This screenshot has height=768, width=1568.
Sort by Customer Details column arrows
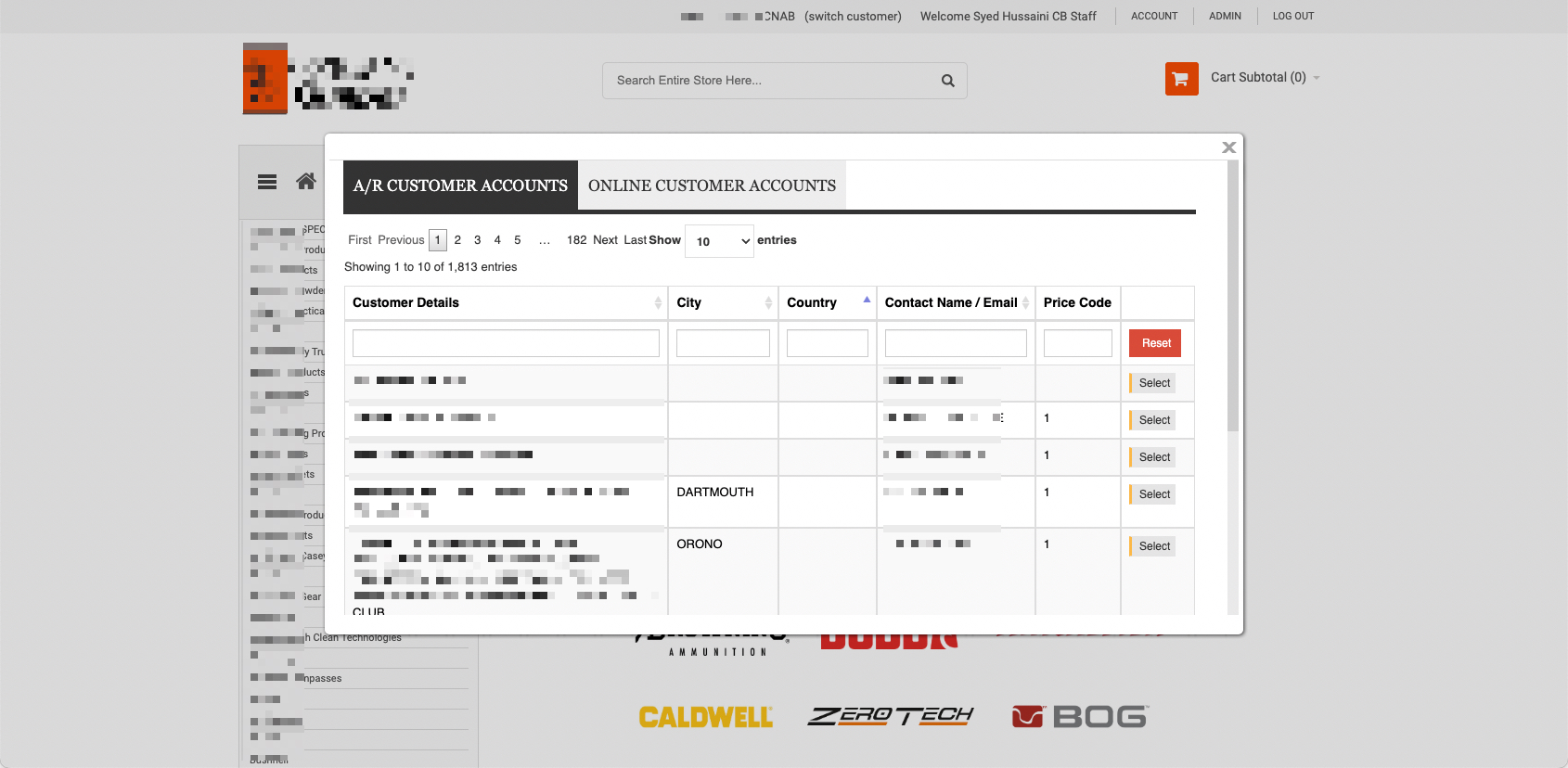[658, 303]
